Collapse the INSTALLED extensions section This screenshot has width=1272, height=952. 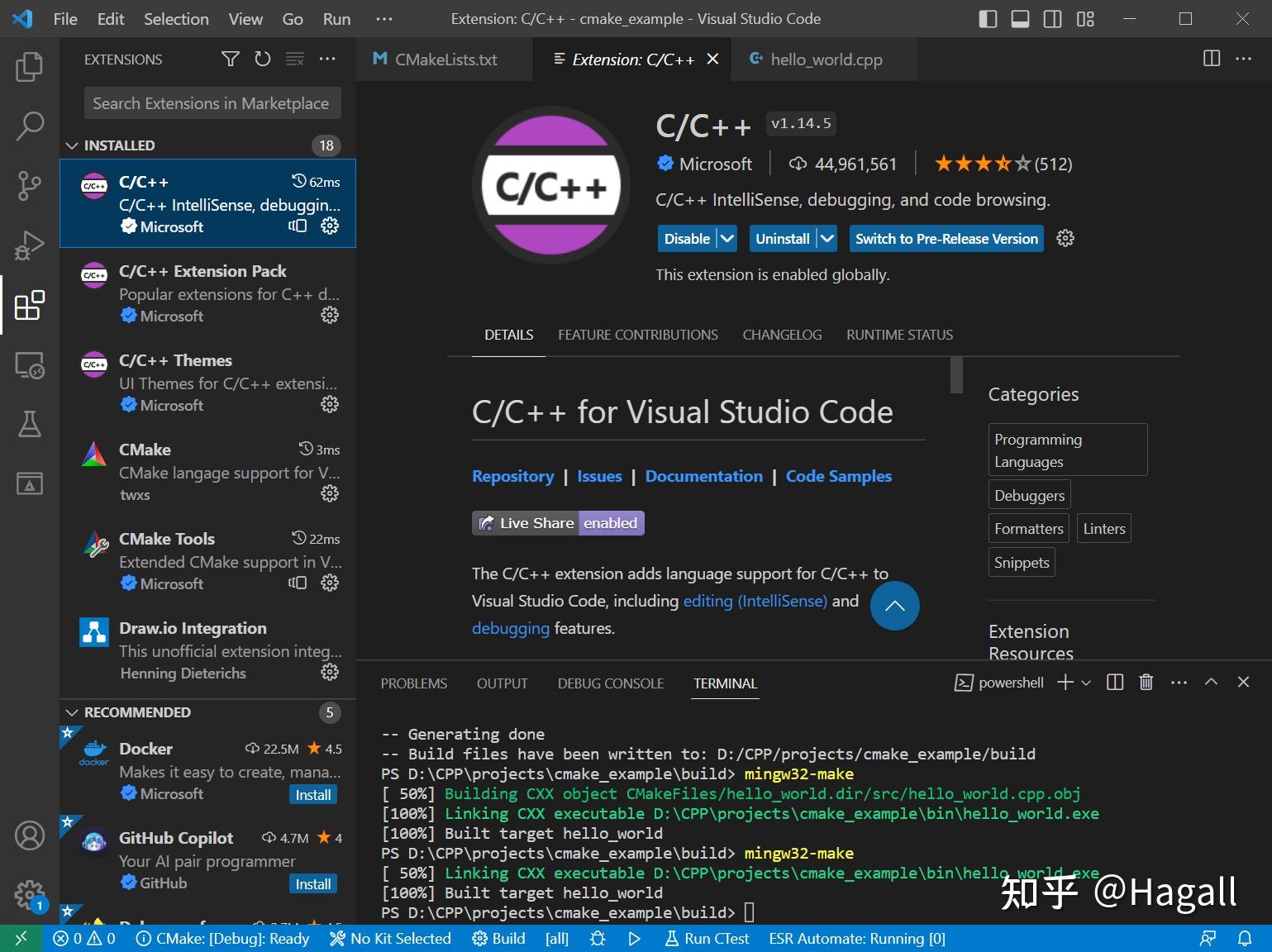[72, 145]
